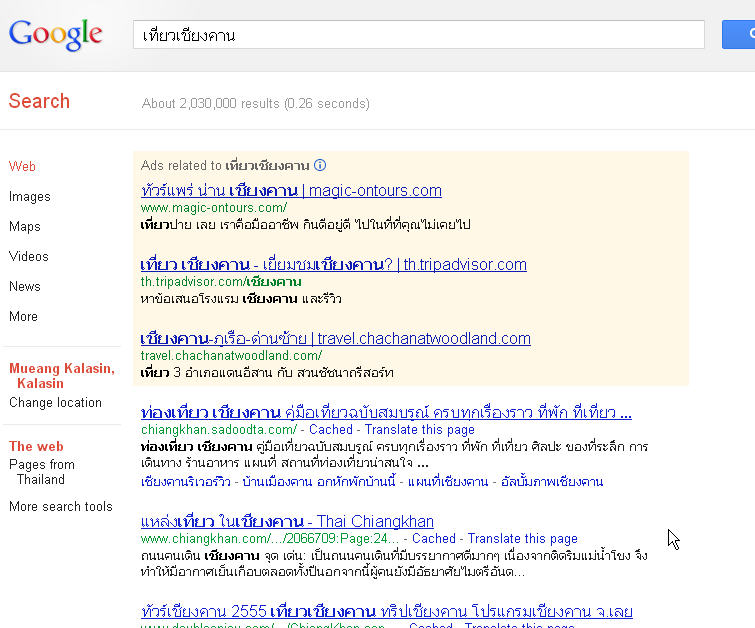Filter by Pages from Thailand
Viewport: 755px width, 628px height.
[42, 472]
